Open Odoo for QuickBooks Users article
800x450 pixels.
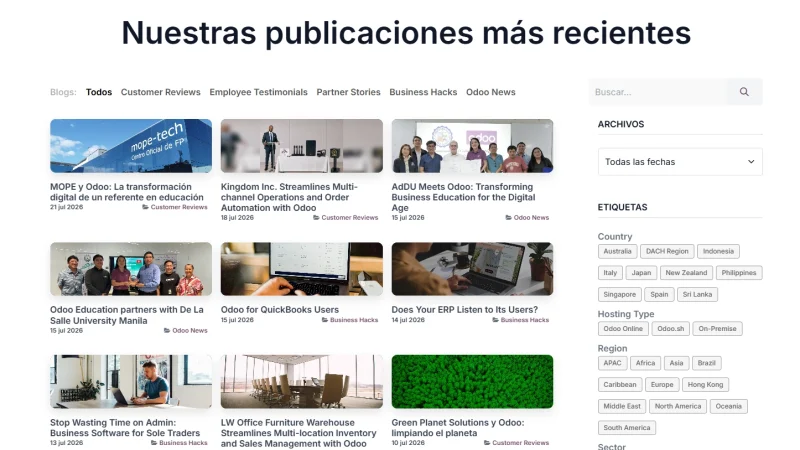point(280,310)
